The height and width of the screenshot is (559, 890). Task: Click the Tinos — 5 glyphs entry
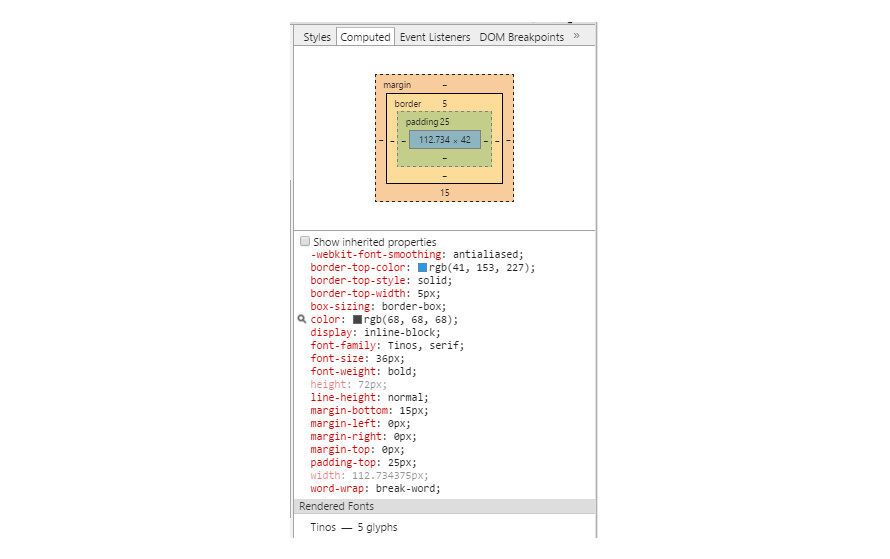click(354, 527)
